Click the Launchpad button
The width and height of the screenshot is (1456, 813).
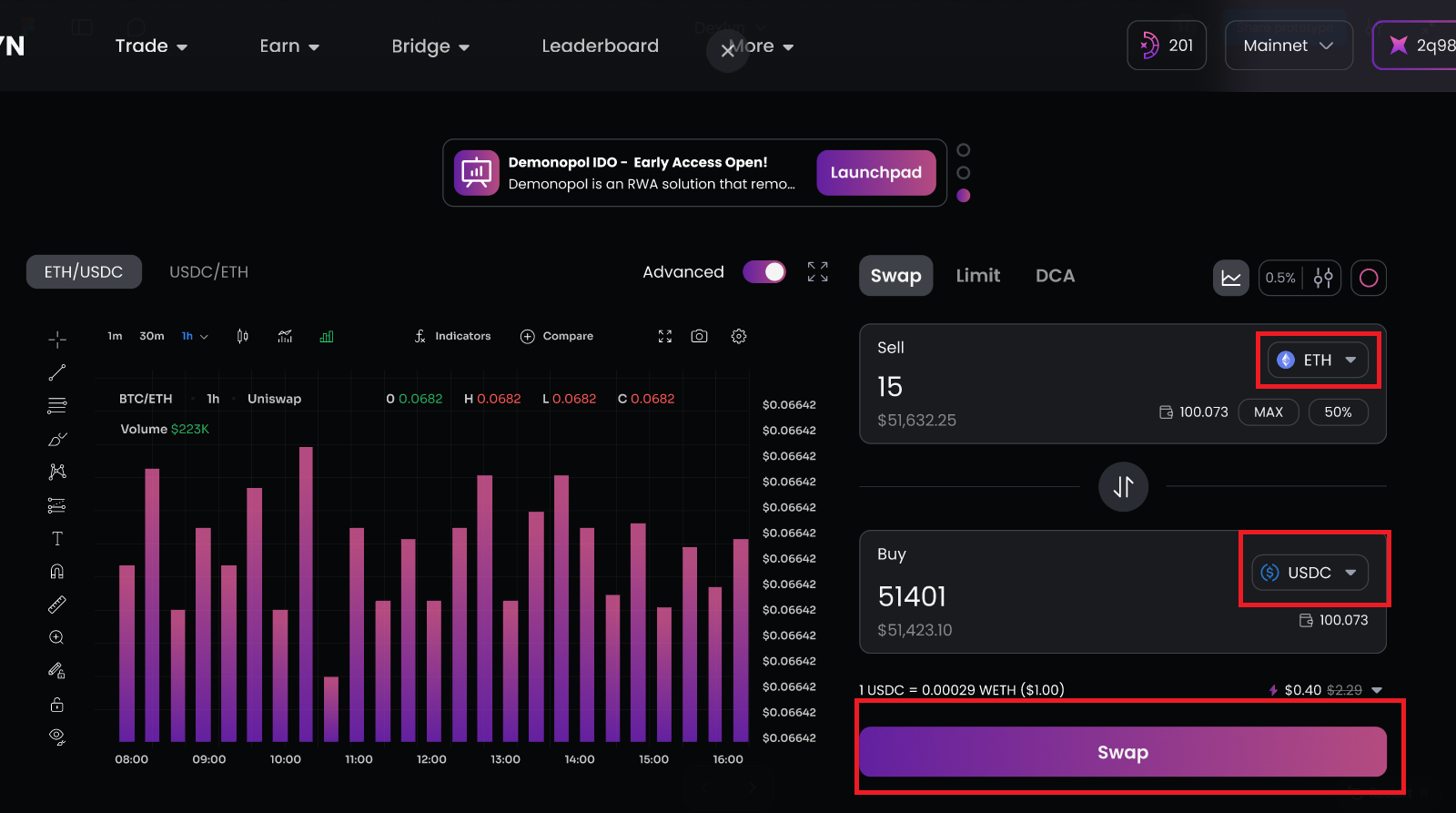coord(875,173)
